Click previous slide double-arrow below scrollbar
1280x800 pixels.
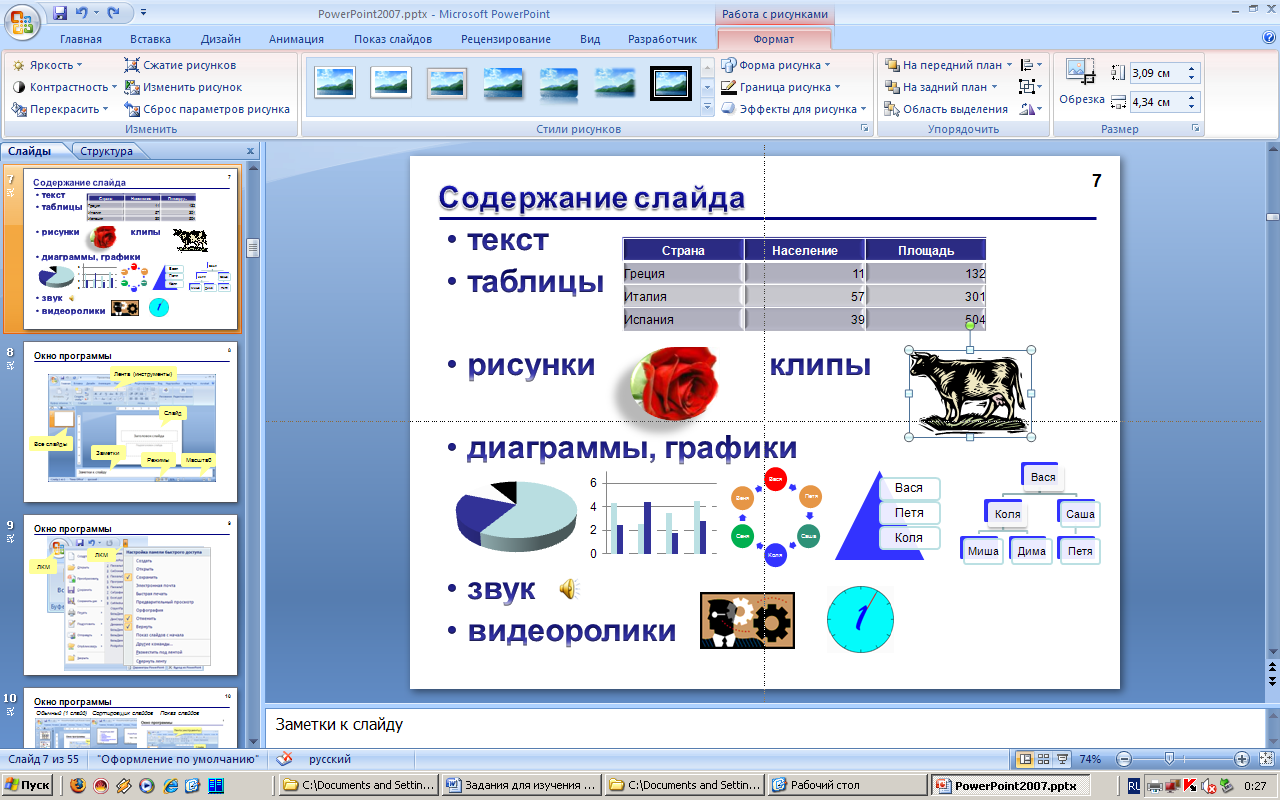[1272, 665]
